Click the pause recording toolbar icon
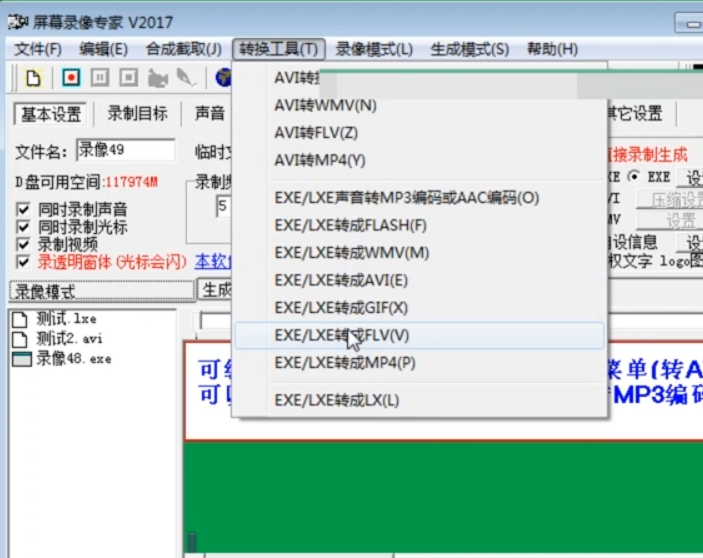Screen dimensions: 703x558 point(100,78)
